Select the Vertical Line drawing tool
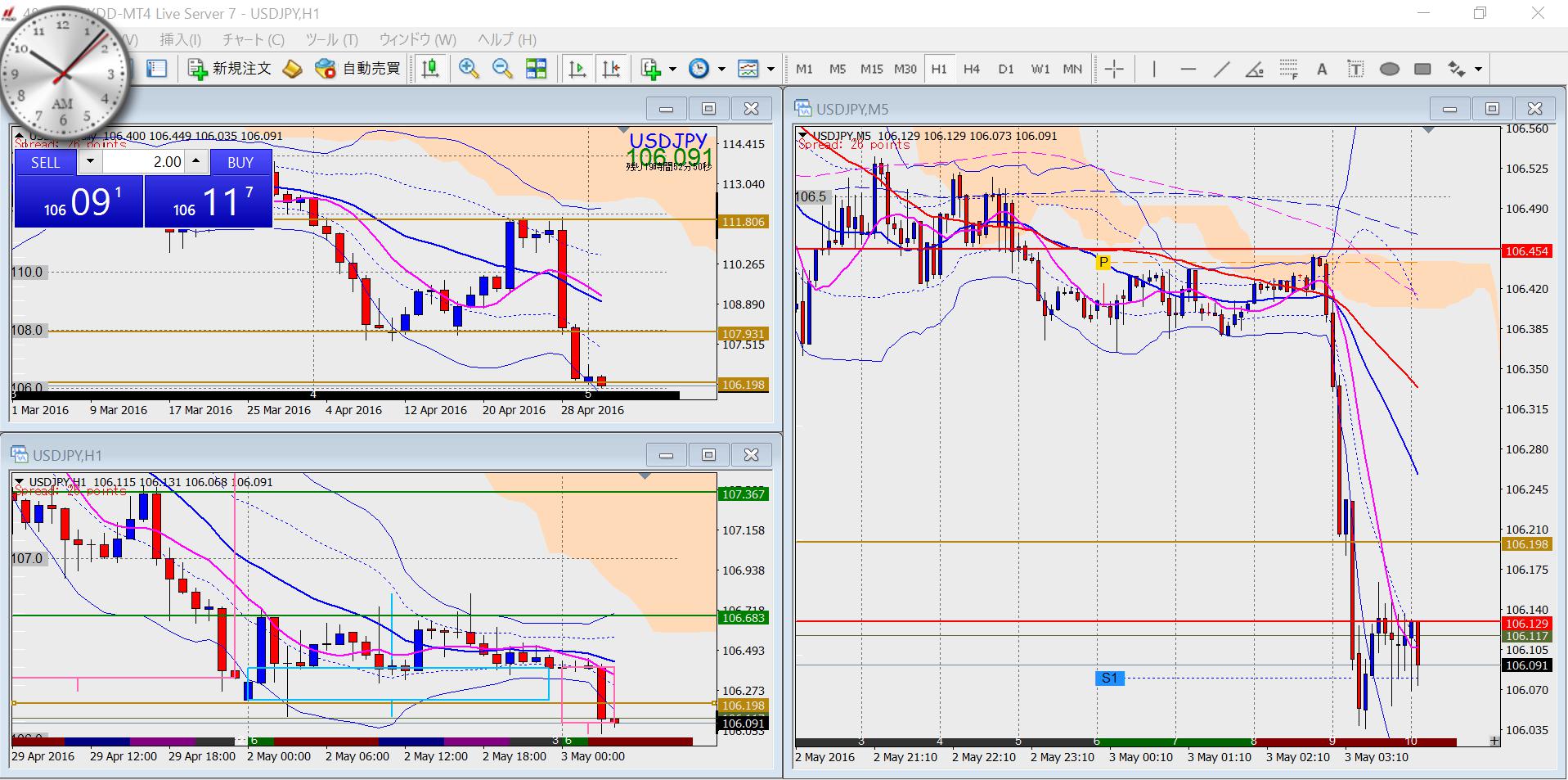This screenshot has width=1568, height=780. (1154, 69)
